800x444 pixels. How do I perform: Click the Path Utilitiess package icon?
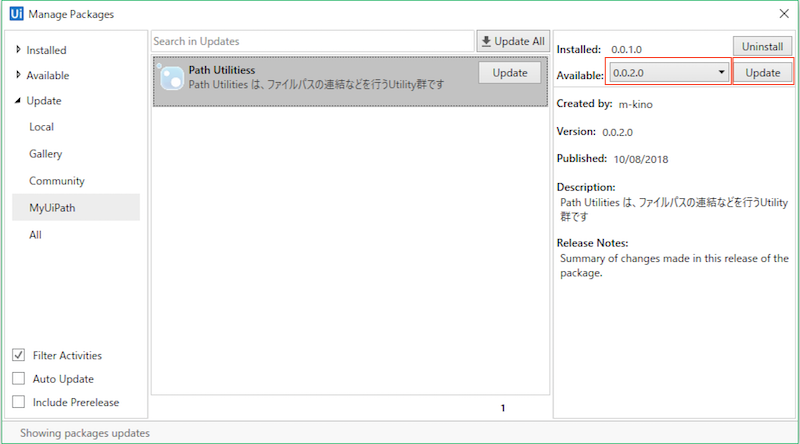pyautogui.click(x=172, y=78)
